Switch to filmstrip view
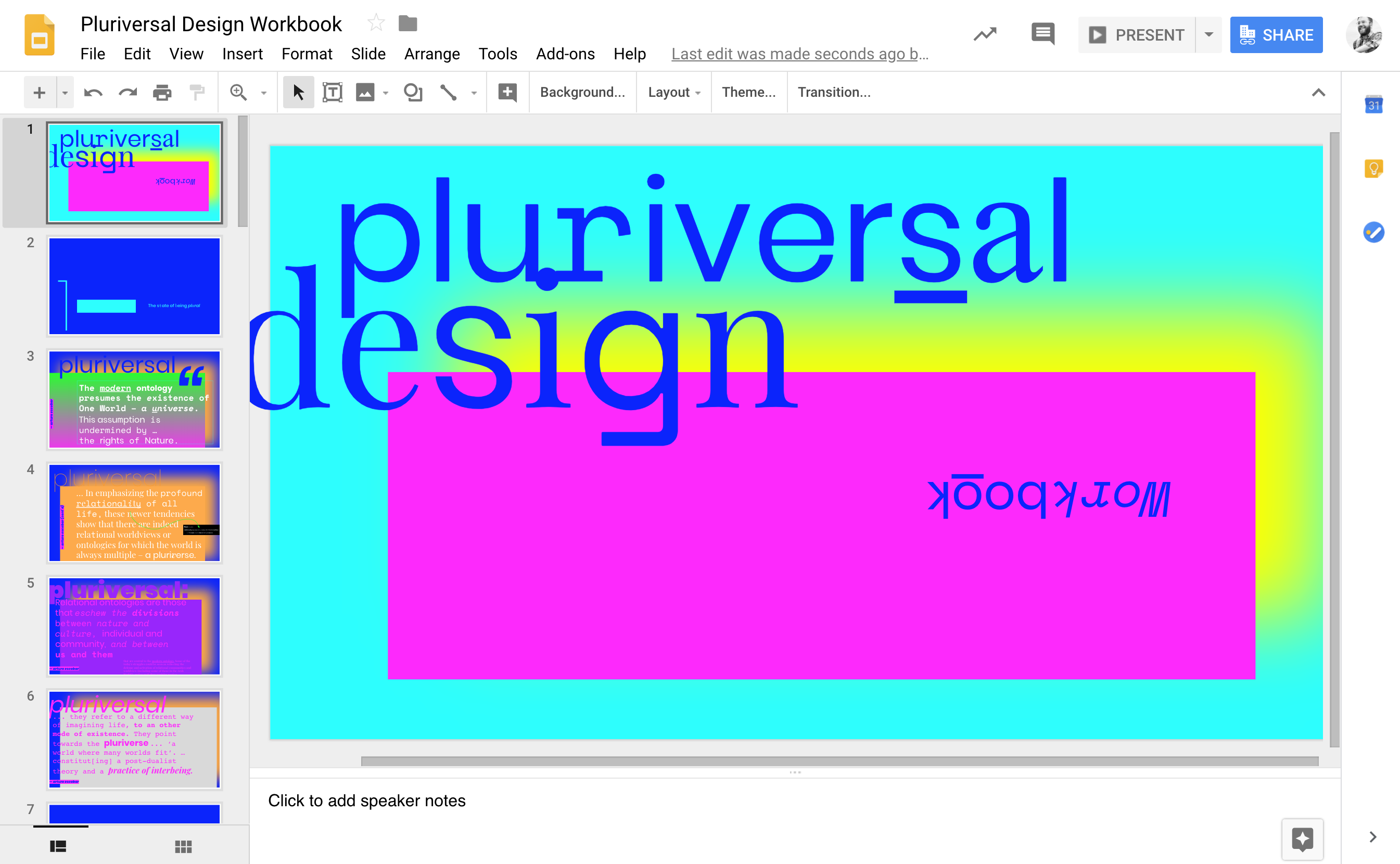This screenshot has width=1400, height=864. 58,846
